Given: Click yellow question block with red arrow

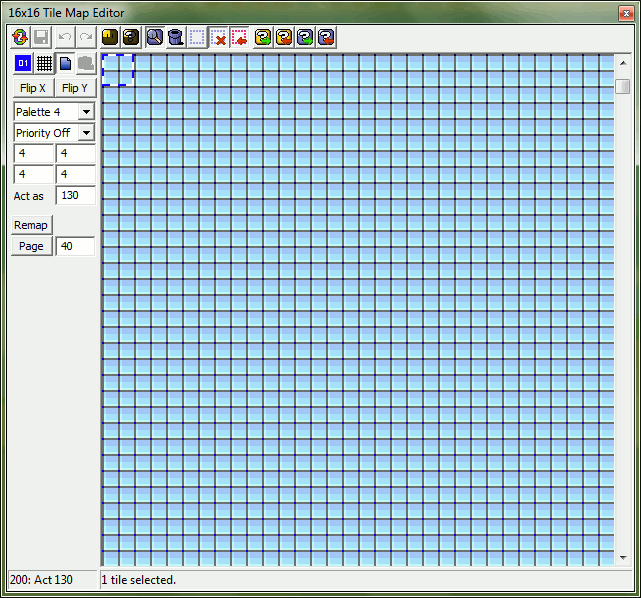Looking at the screenshot, I should pyautogui.click(x=284, y=38).
